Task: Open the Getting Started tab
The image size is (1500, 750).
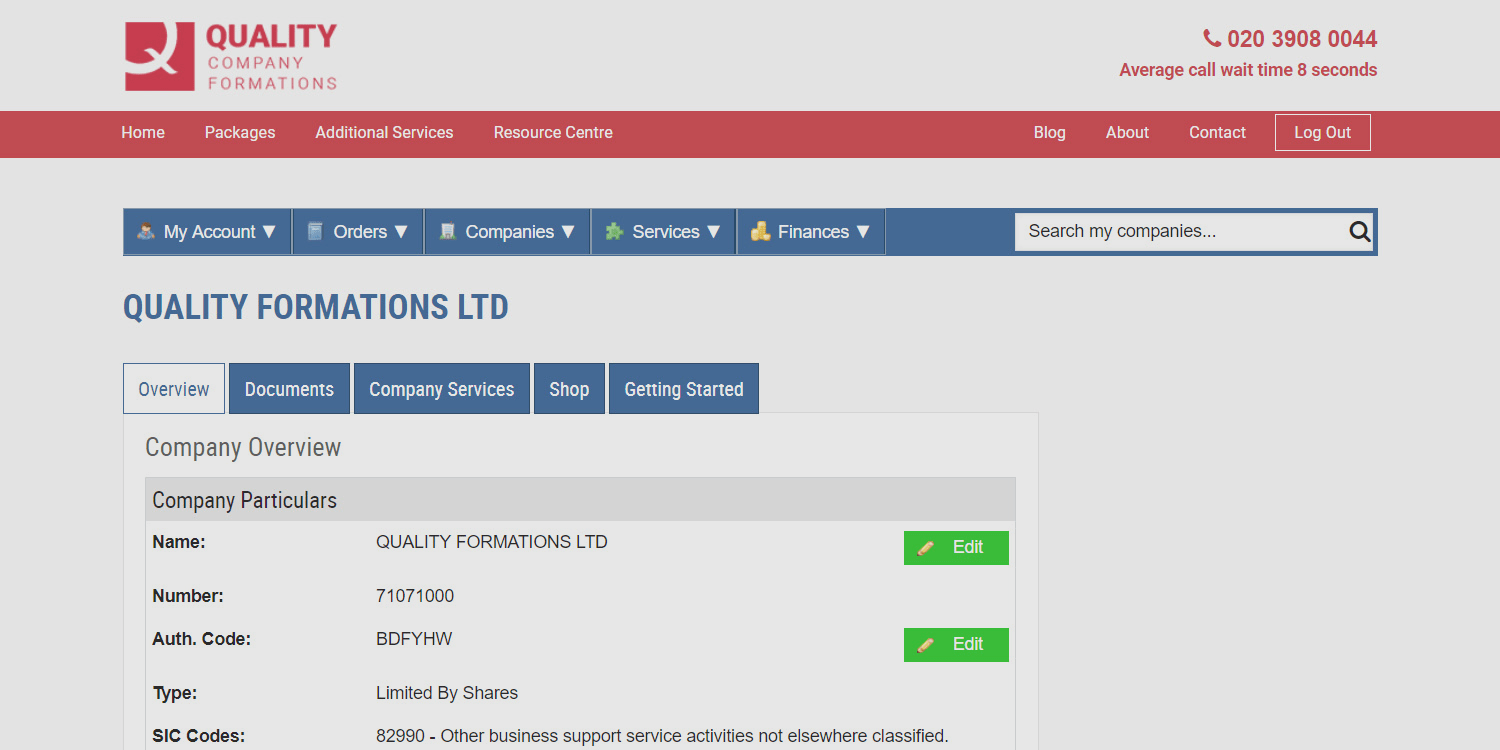Action: pyautogui.click(x=683, y=388)
